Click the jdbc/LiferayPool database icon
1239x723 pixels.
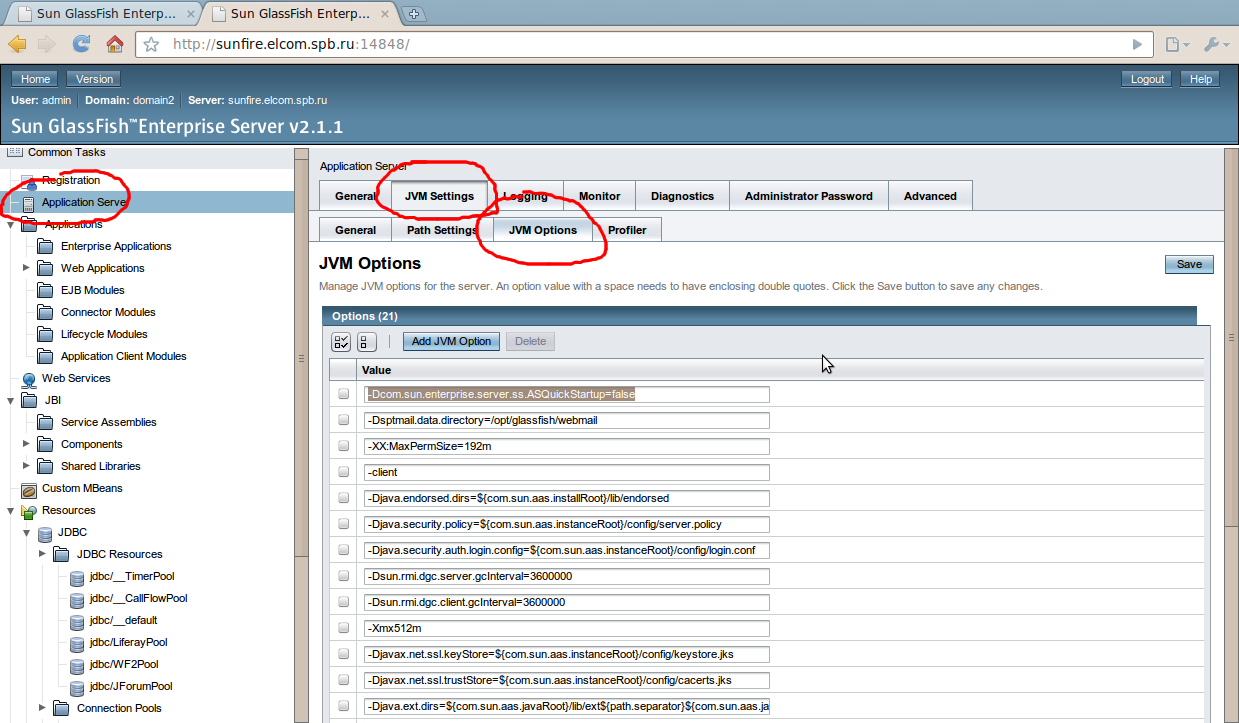pos(77,643)
